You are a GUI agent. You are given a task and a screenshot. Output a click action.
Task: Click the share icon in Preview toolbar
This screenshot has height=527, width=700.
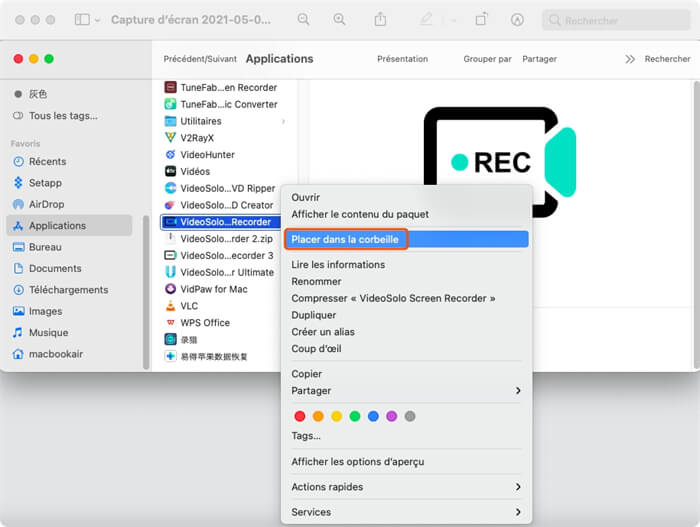pos(380,19)
